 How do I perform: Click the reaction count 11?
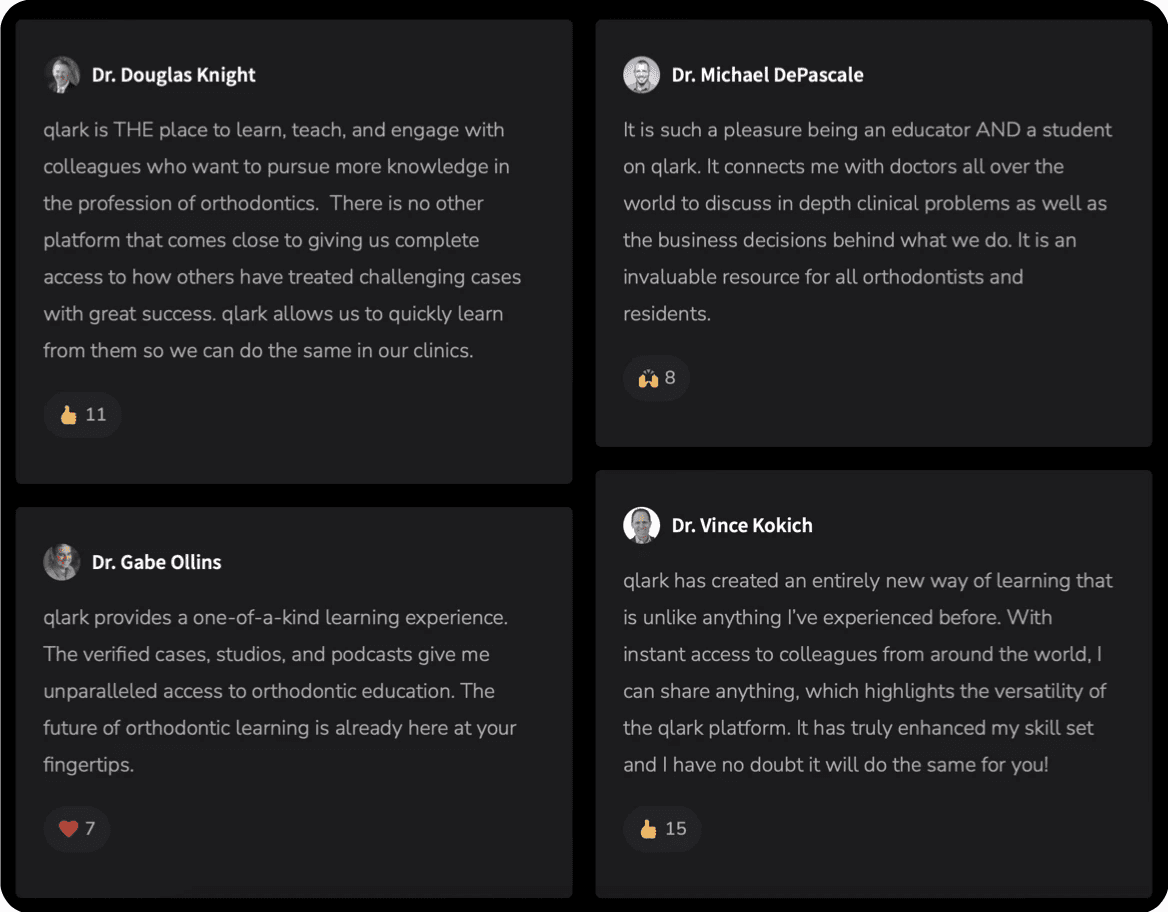coord(96,414)
